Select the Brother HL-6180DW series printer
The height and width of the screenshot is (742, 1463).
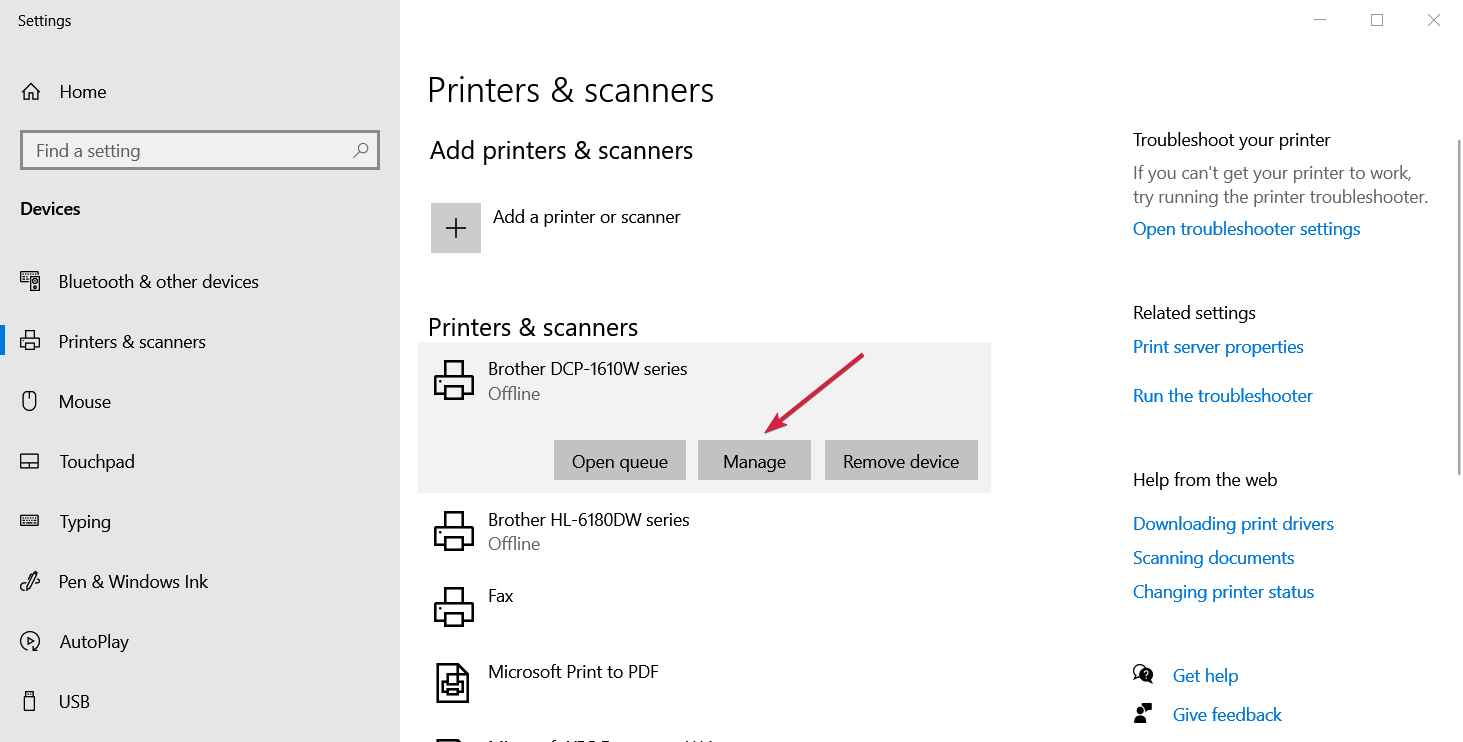pyautogui.click(x=588, y=530)
